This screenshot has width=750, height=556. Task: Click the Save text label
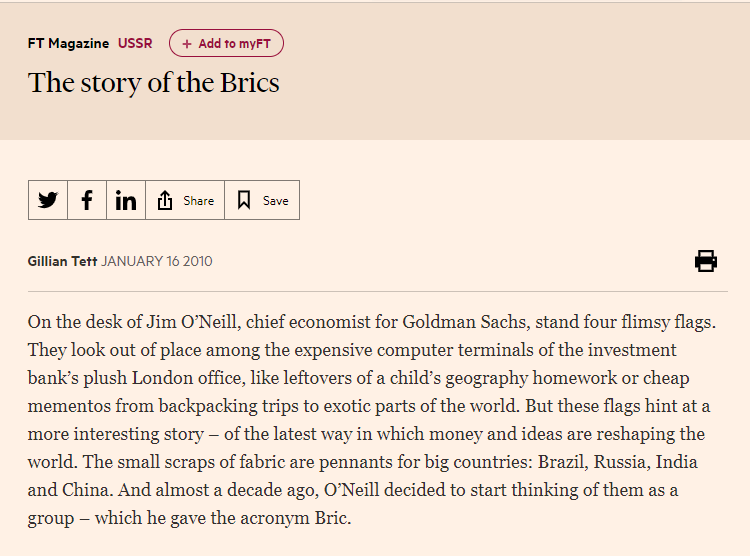point(276,200)
